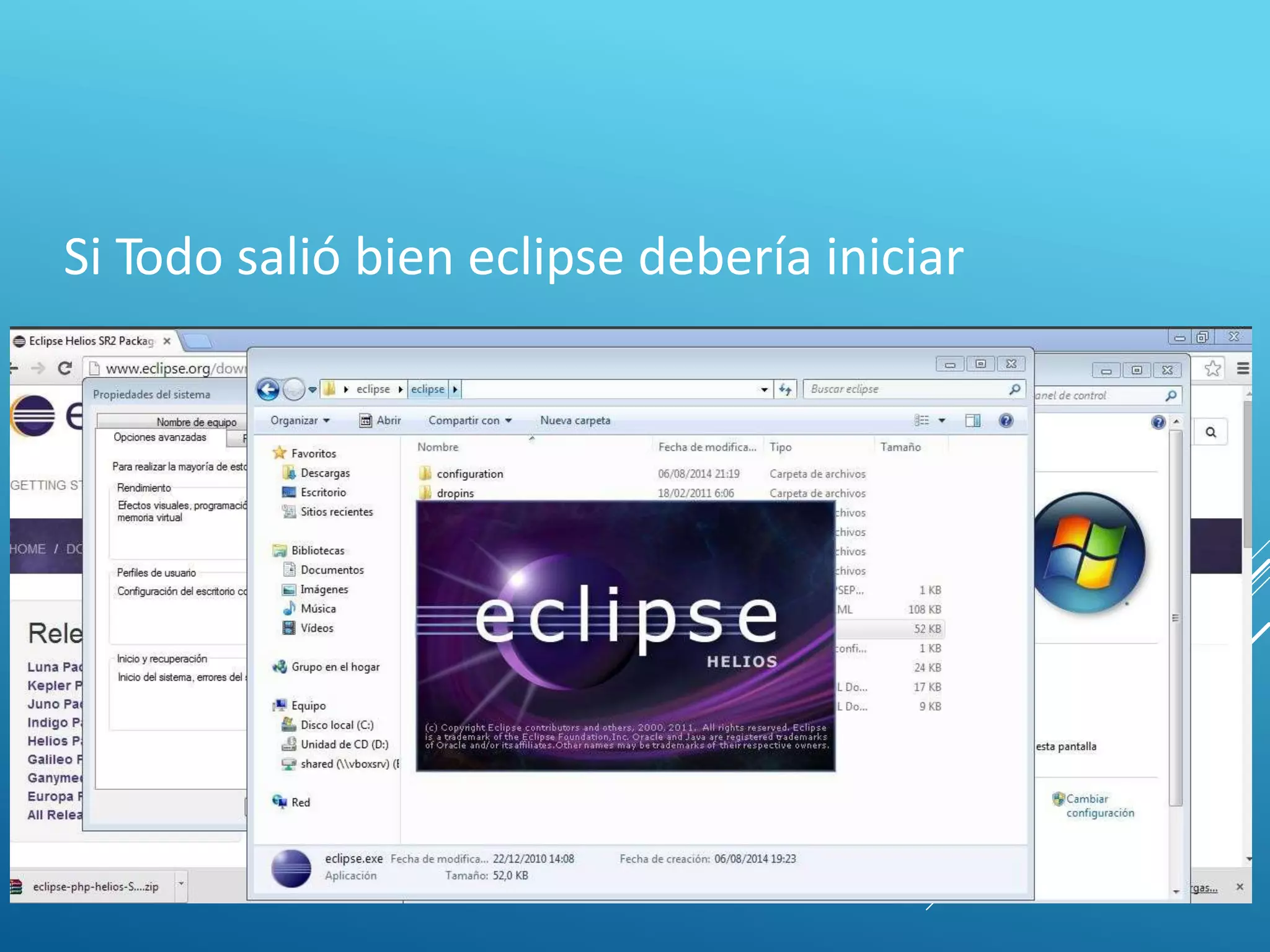Click the browser forward arrow
Screen dimensions: 1270x952
[38, 368]
